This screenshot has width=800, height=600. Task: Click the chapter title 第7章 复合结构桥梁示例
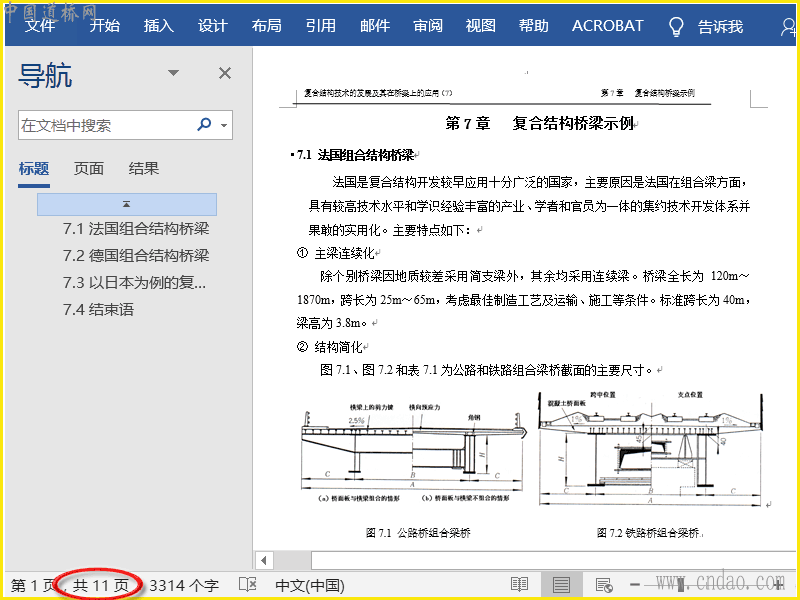[x=540, y=123]
